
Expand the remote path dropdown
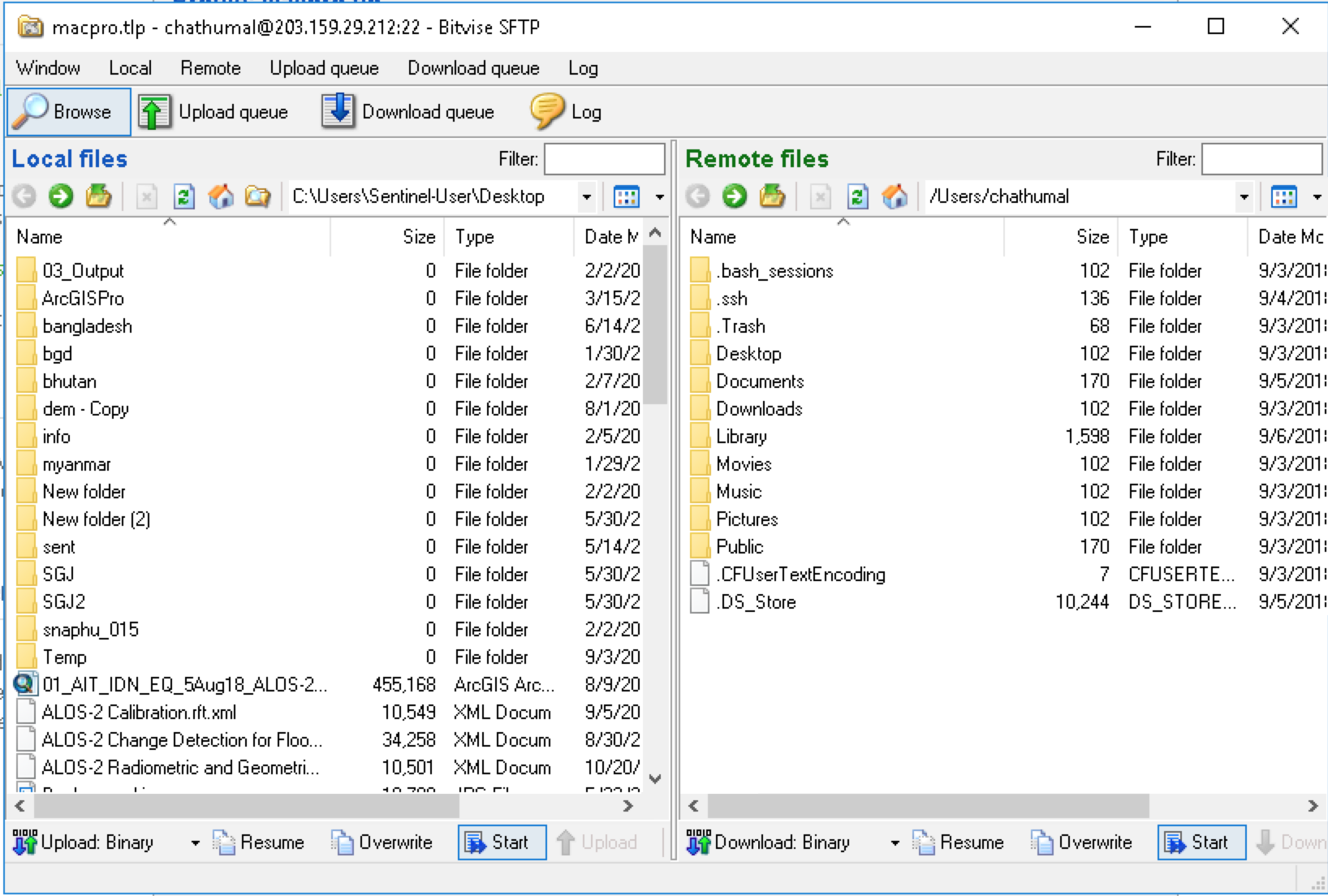1244,196
